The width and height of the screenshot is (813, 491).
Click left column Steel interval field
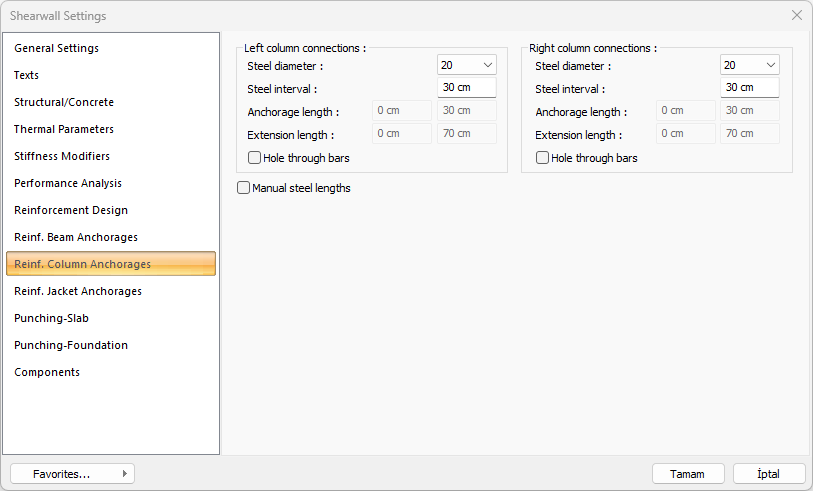point(466,88)
